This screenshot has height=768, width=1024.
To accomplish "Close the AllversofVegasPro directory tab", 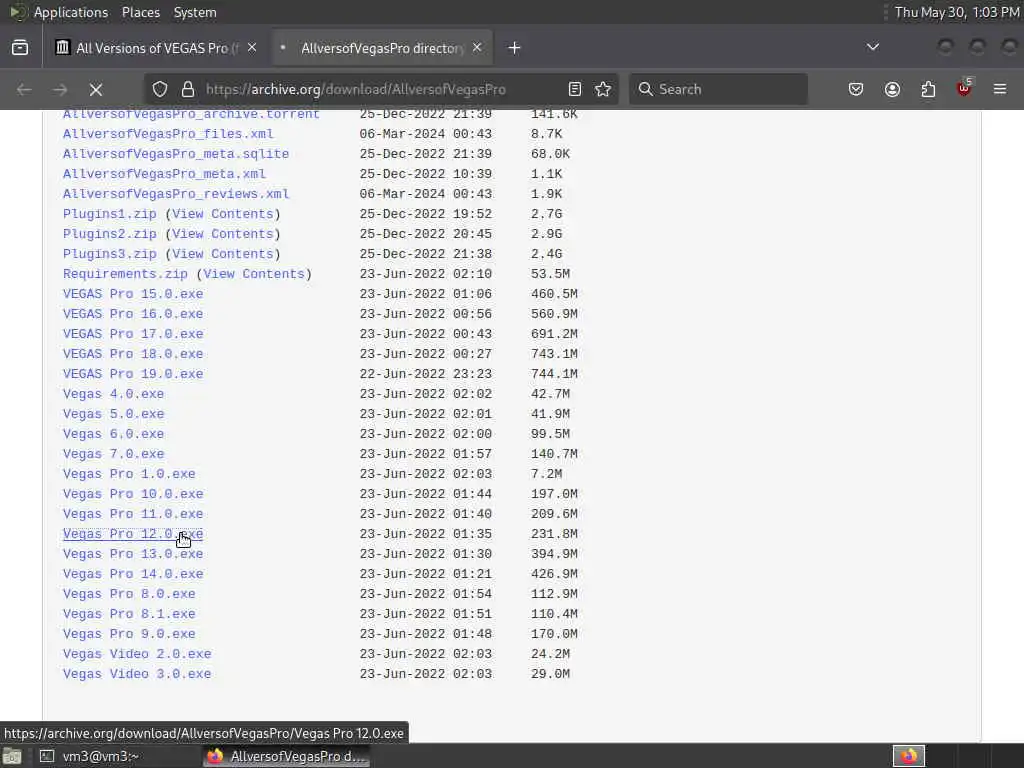I will [x=477, y=48].
